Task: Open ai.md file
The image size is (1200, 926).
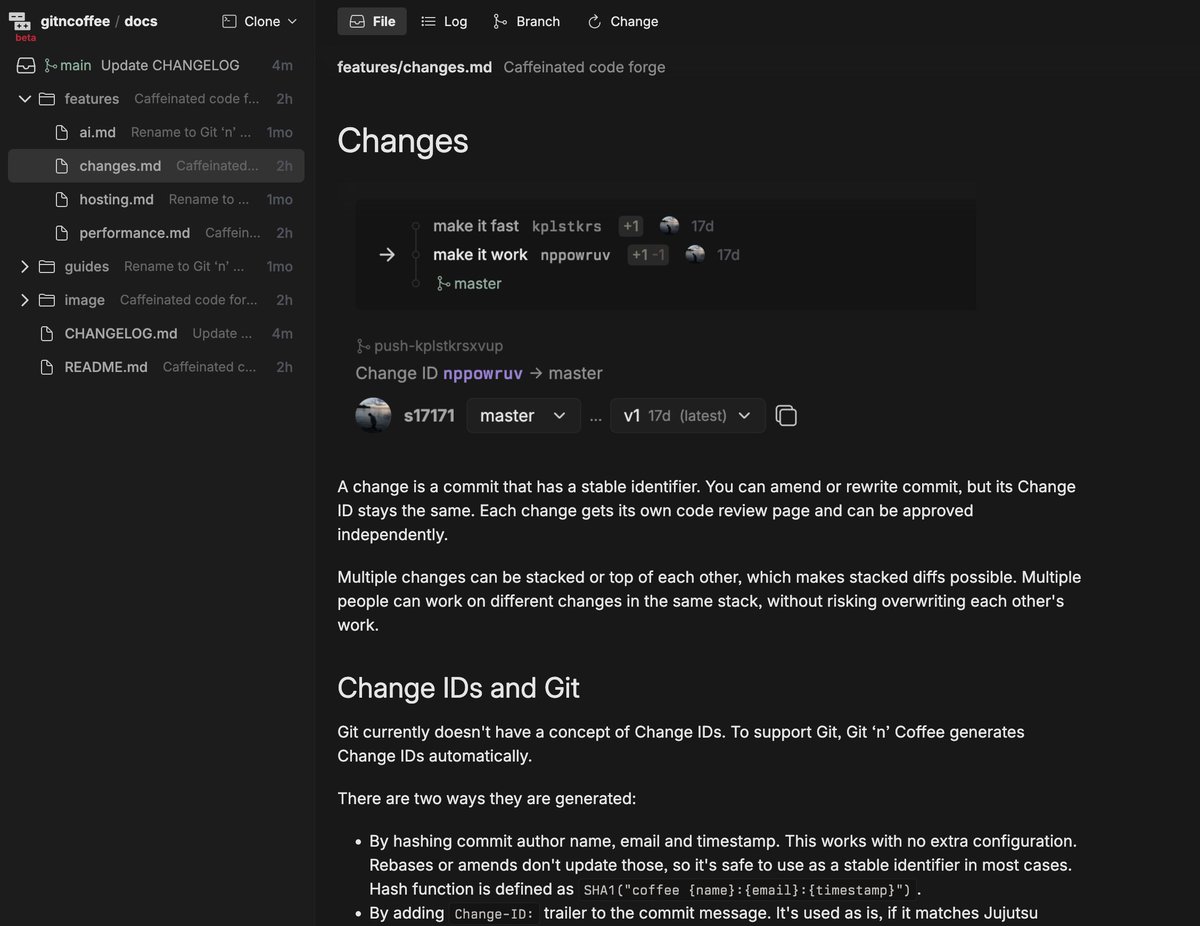Action: coord(98,132)
